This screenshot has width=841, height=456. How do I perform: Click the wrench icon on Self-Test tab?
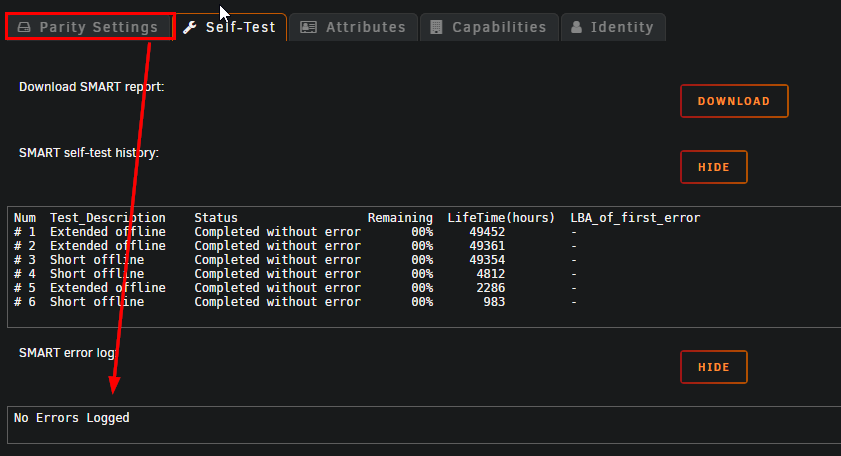click(189, 27)
